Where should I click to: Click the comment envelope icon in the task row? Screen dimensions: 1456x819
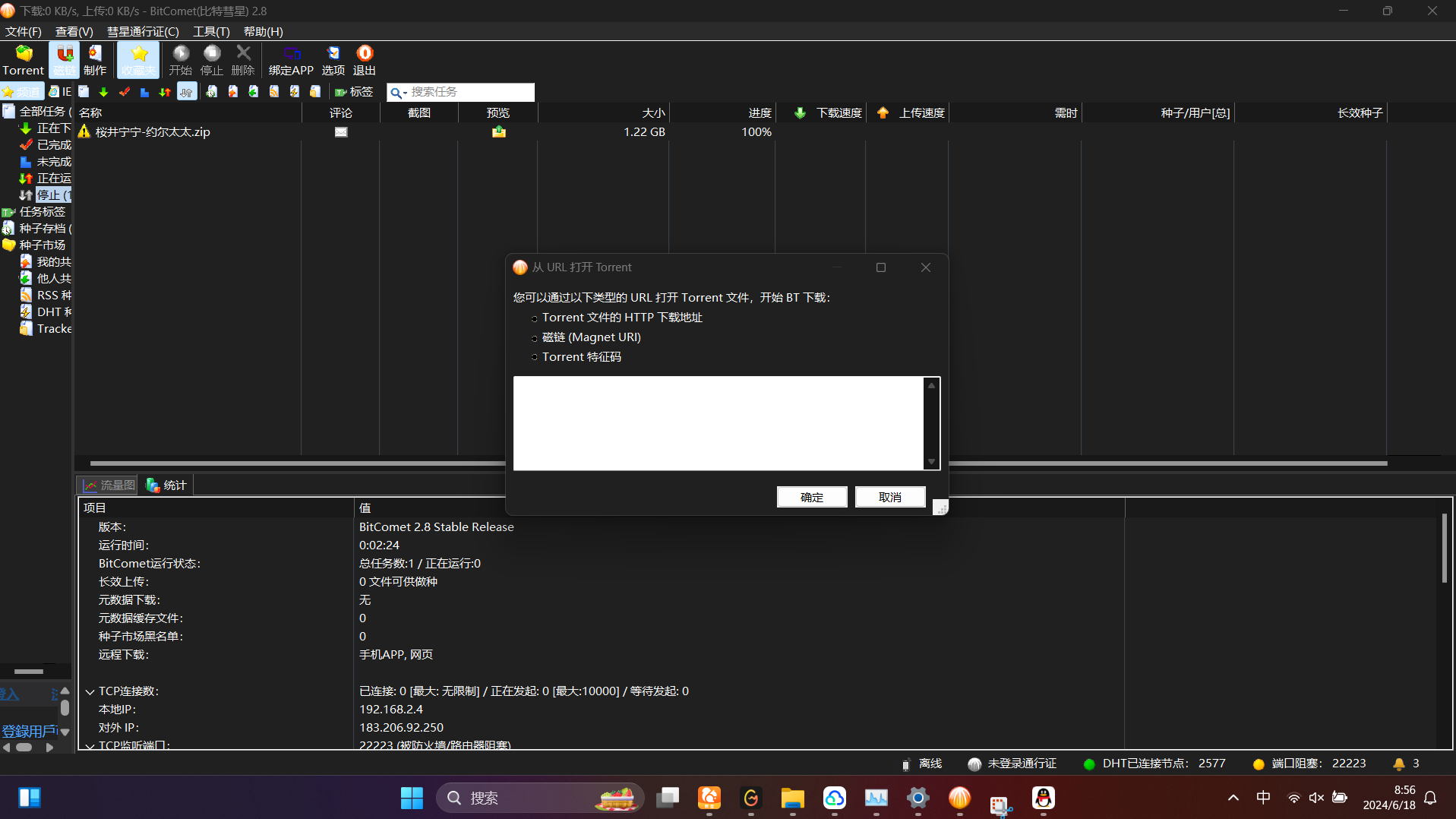341,132
